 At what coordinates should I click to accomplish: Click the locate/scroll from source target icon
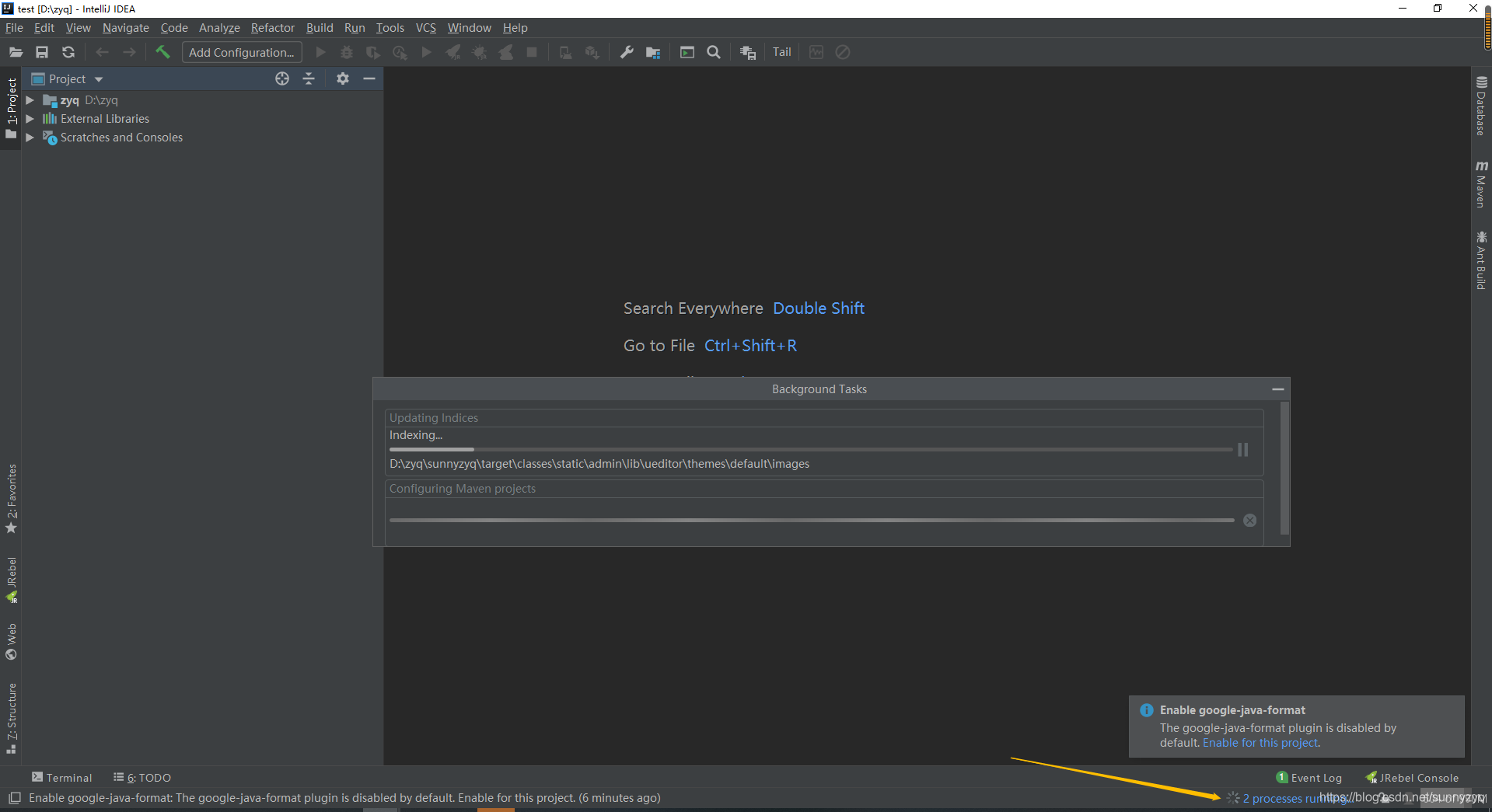pos(282,78)
